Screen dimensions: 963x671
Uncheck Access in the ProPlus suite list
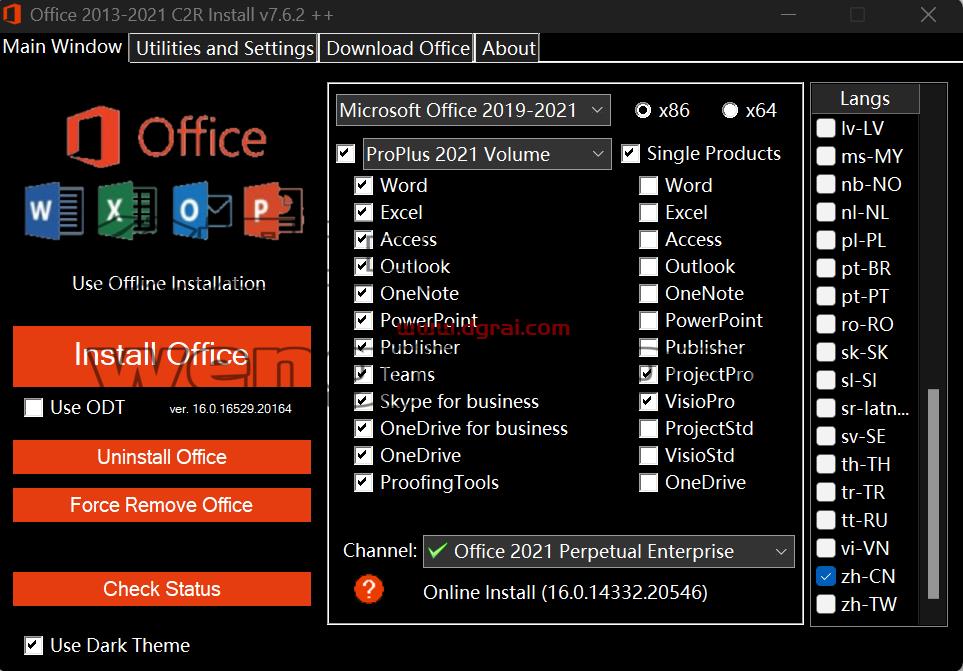[364, 239]
